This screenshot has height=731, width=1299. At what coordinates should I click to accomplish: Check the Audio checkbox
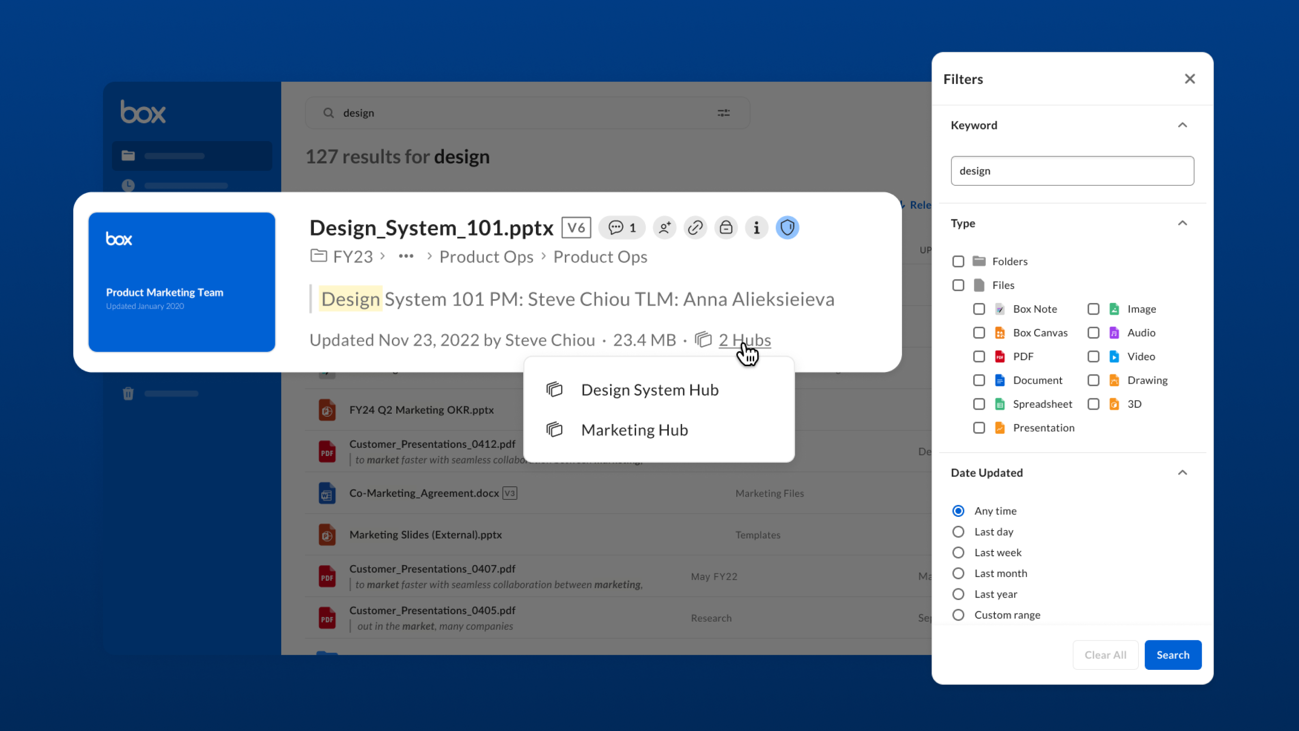pos(1093,333)
